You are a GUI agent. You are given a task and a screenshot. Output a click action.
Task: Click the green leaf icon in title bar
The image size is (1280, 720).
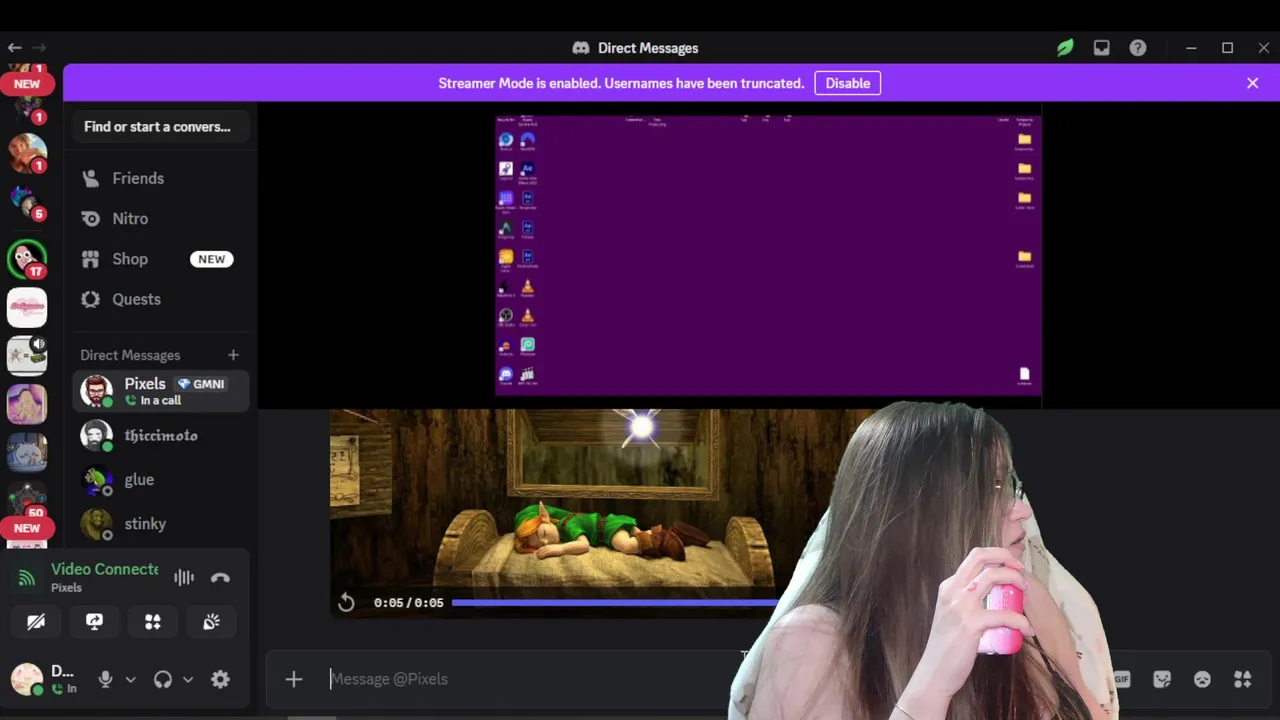point(1065,47)
